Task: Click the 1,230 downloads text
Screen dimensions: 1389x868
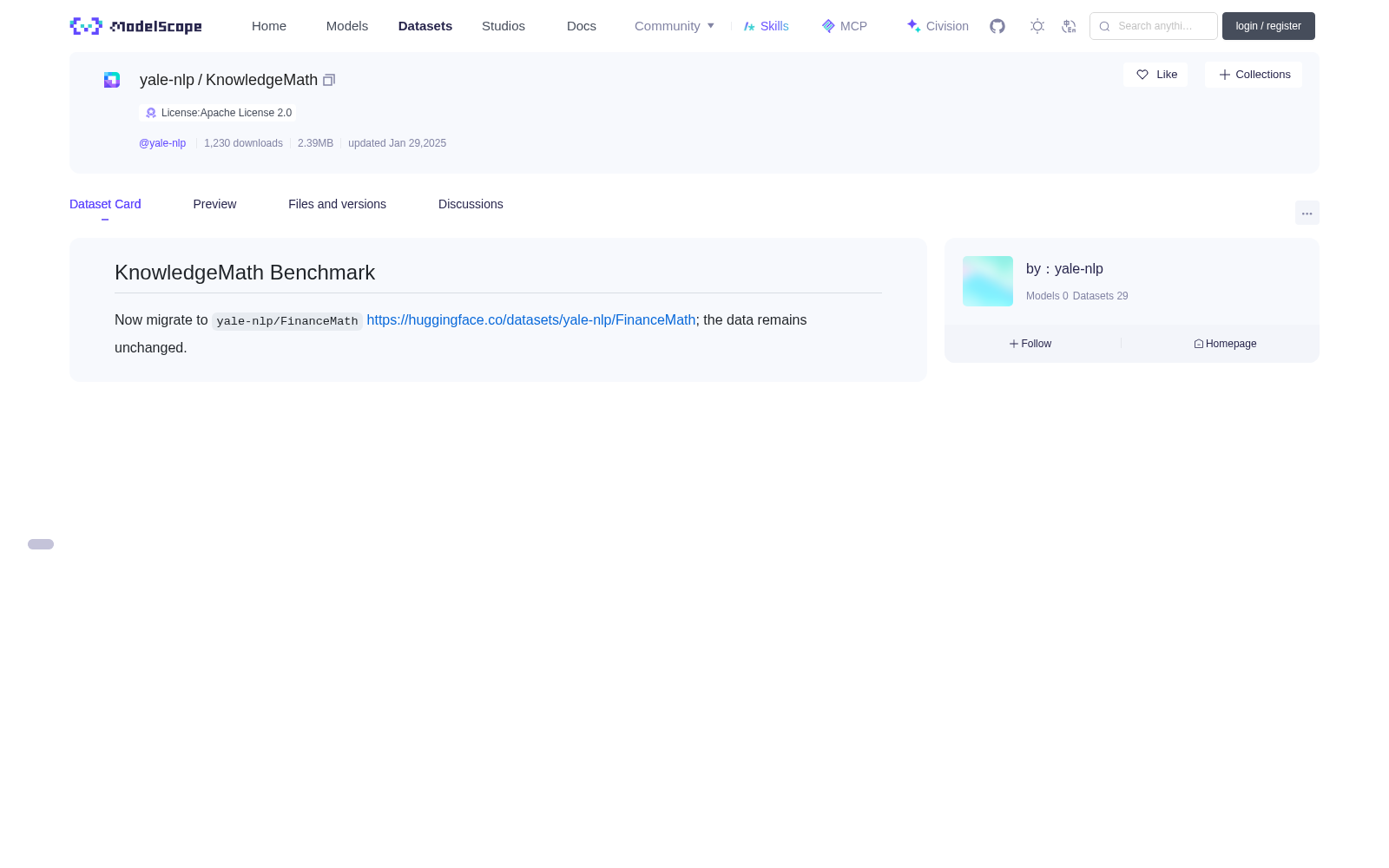Action: click(x=243, y=143)
